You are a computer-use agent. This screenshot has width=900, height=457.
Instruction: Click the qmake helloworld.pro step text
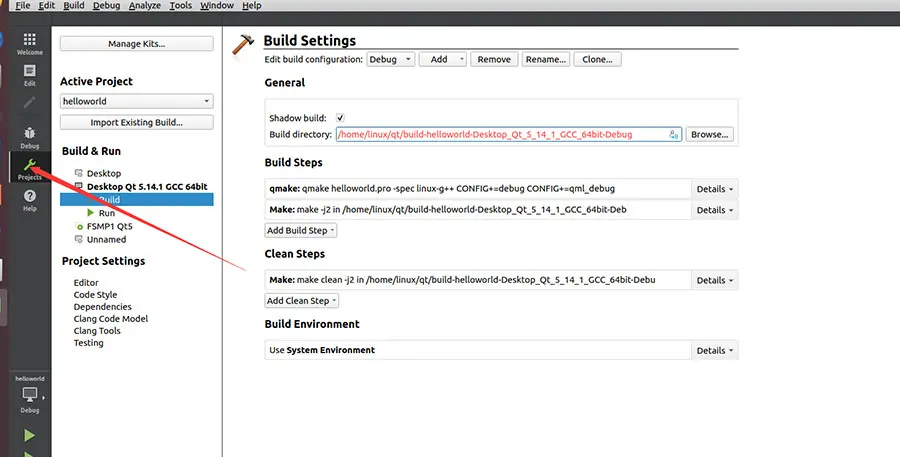(x=442, y=189)
